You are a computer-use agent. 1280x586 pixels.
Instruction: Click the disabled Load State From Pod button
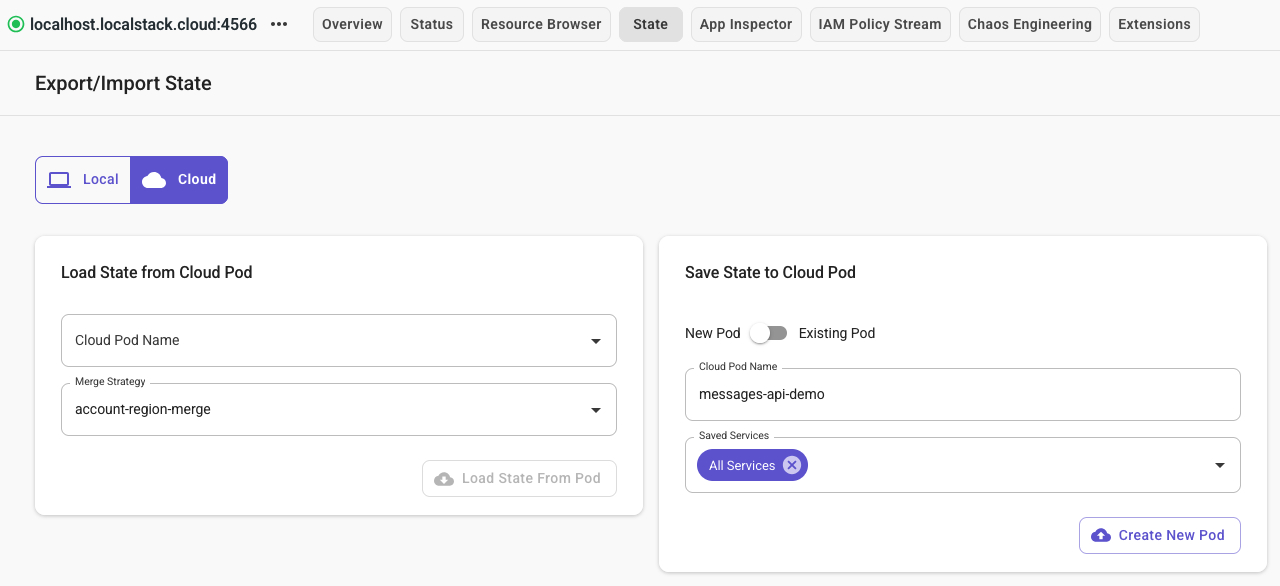[519, 479]
